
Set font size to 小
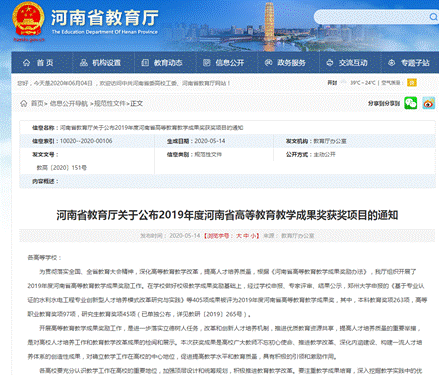253,236
